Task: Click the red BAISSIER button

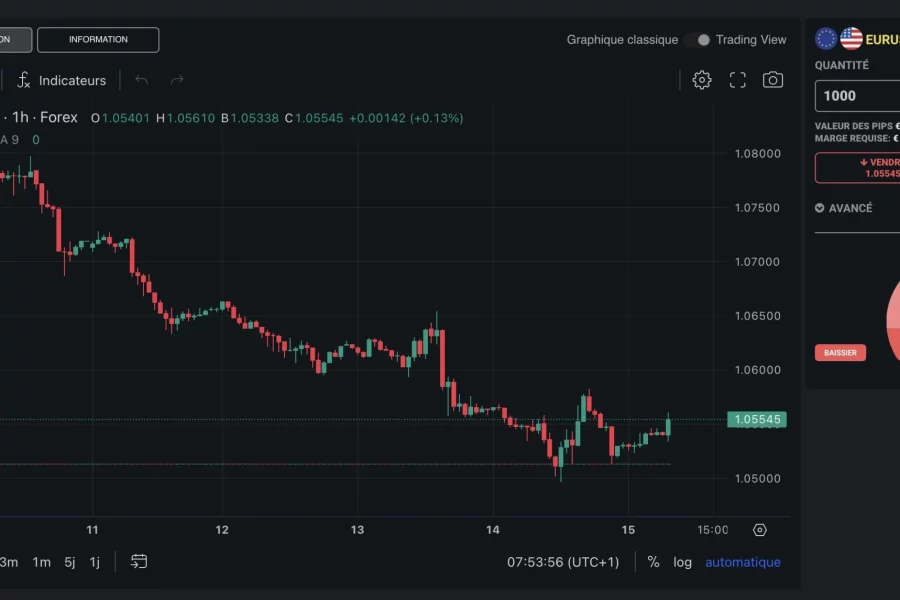Action: coord(840,353)
